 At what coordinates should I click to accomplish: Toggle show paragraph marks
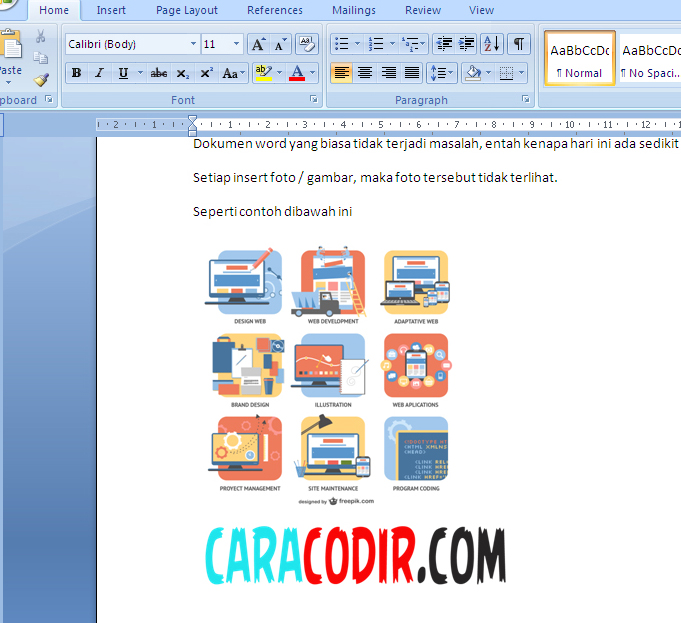click(519, 44)
